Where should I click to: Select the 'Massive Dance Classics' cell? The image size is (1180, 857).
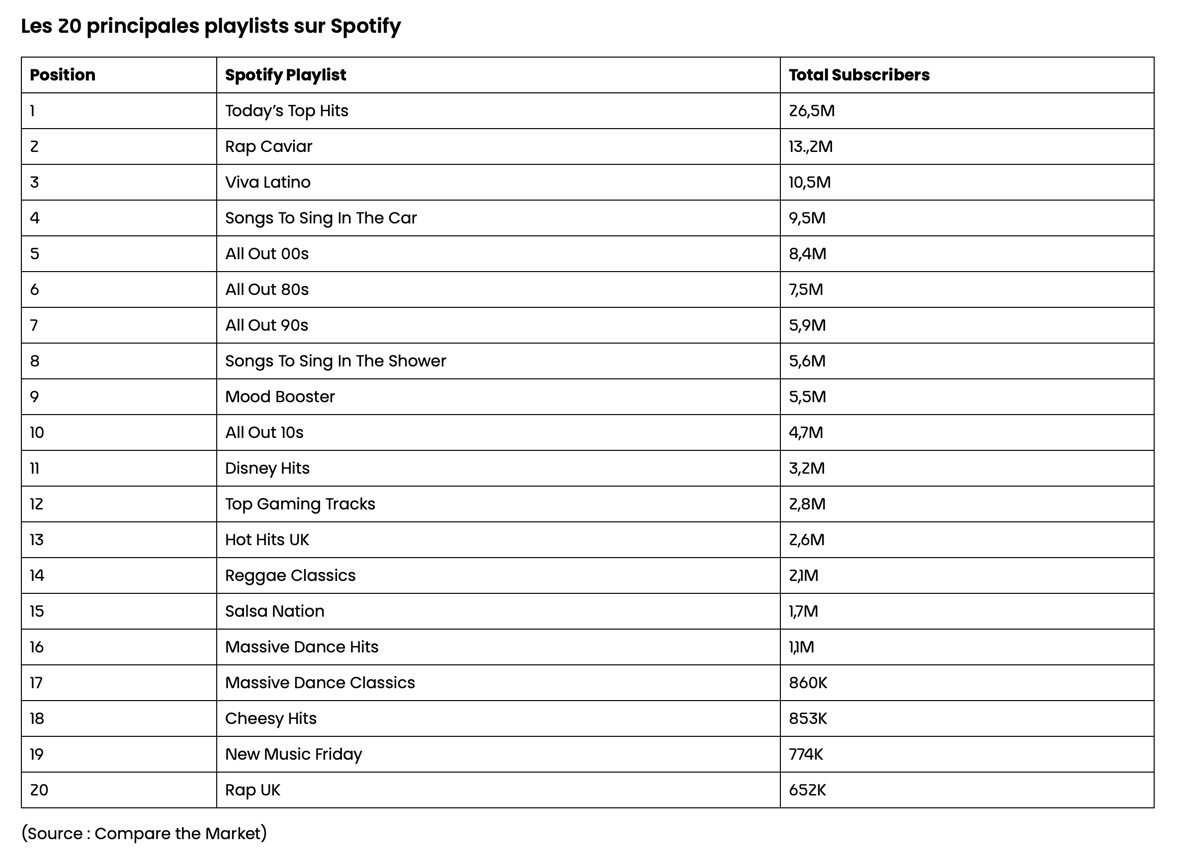[x=320, y=683]
